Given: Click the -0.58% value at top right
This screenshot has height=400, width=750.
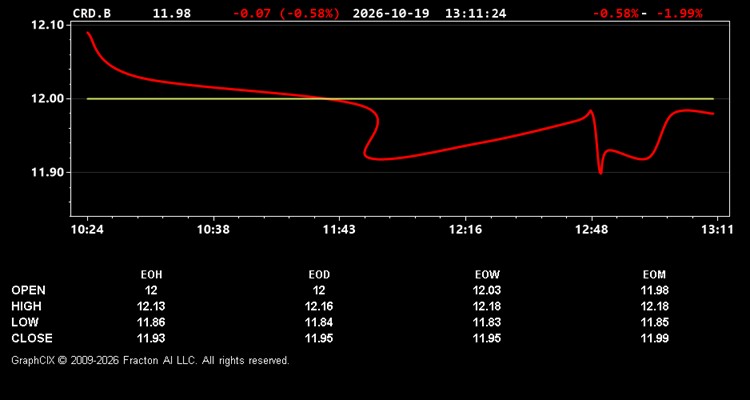Looking at the screenshot, I should (616, 13).
